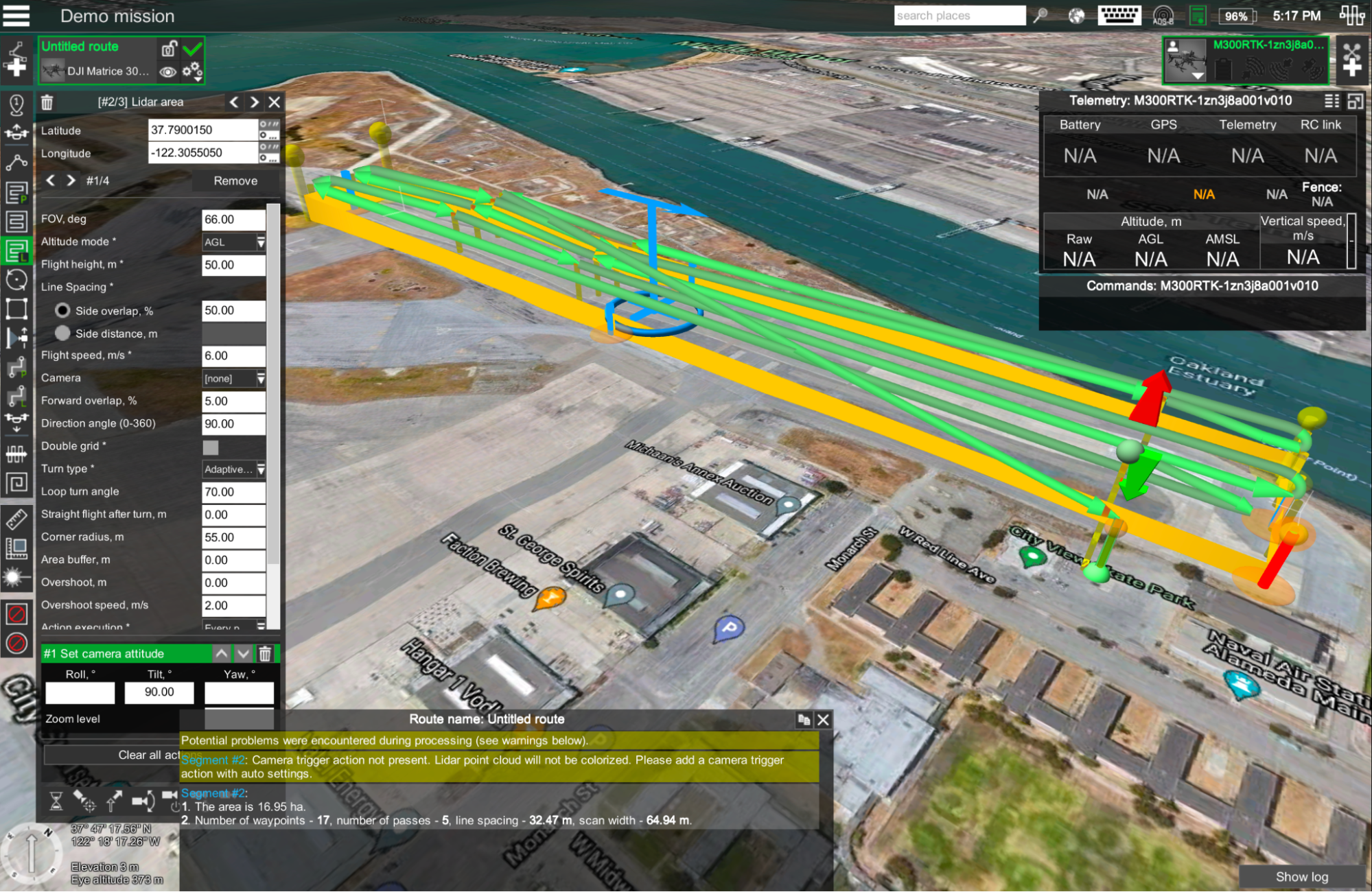Open the globe map layers icon
Viewport: 1372px width, 892px height.
(1076, 15)
